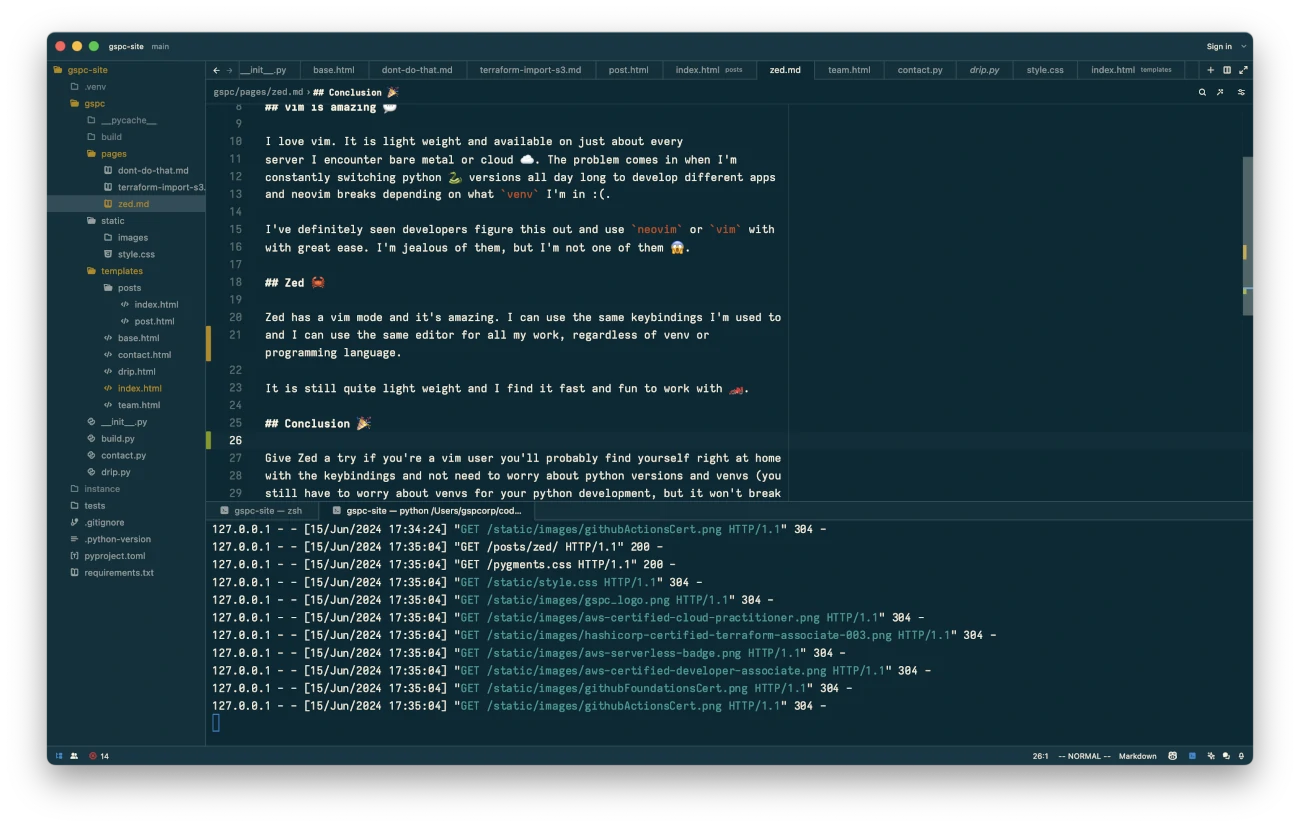
Task: Expand the tests folder
Action: pos(94,506)
